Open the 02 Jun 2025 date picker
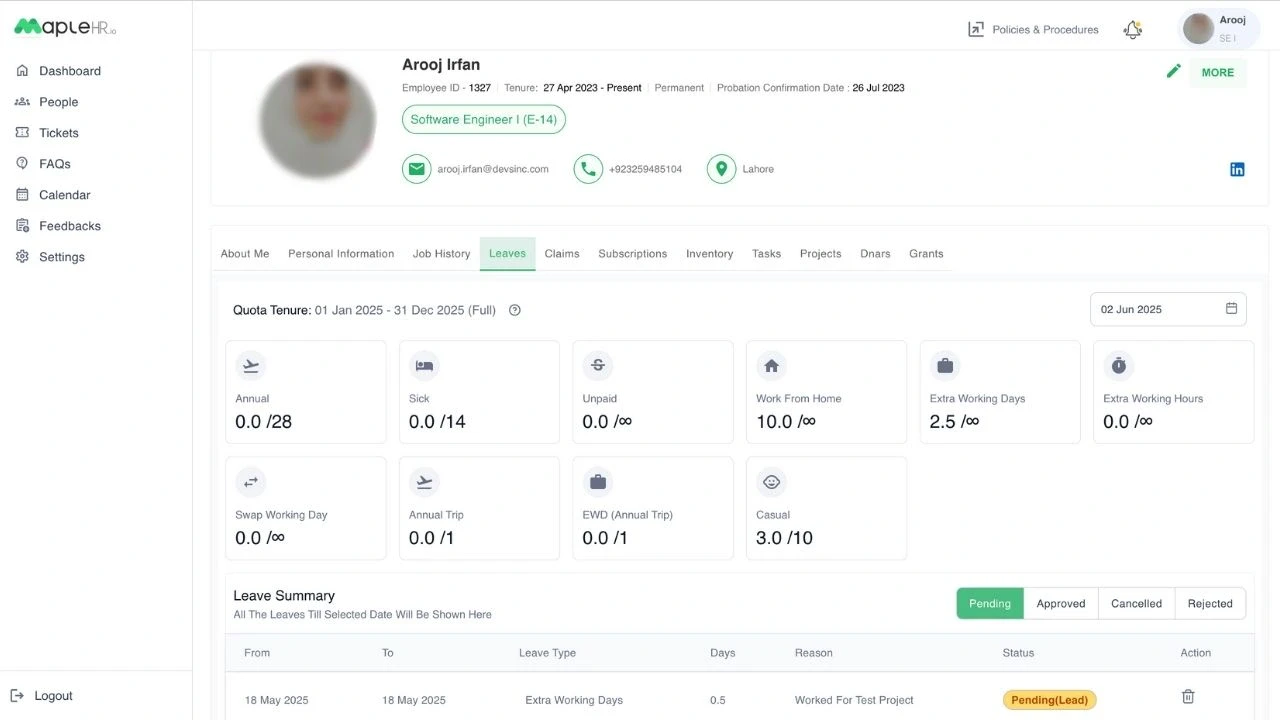Viewport: 1280px width, 720px height. [1168, 309]
